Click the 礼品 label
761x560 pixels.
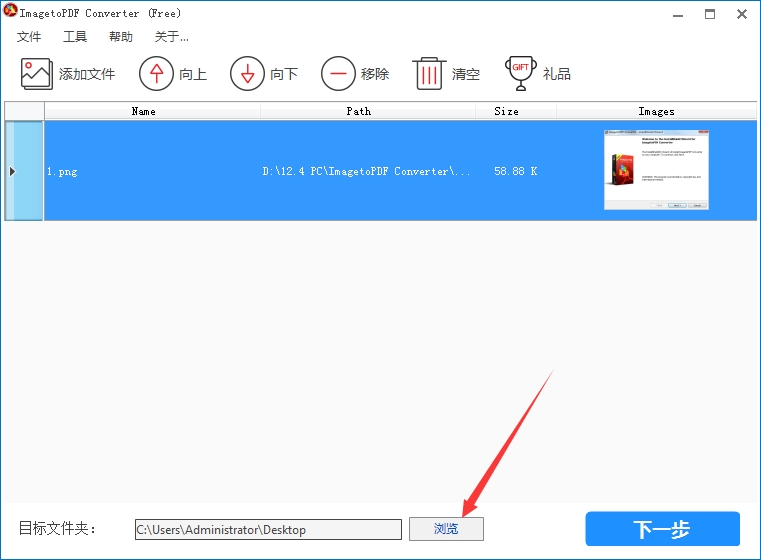click(x=557, y=74)
